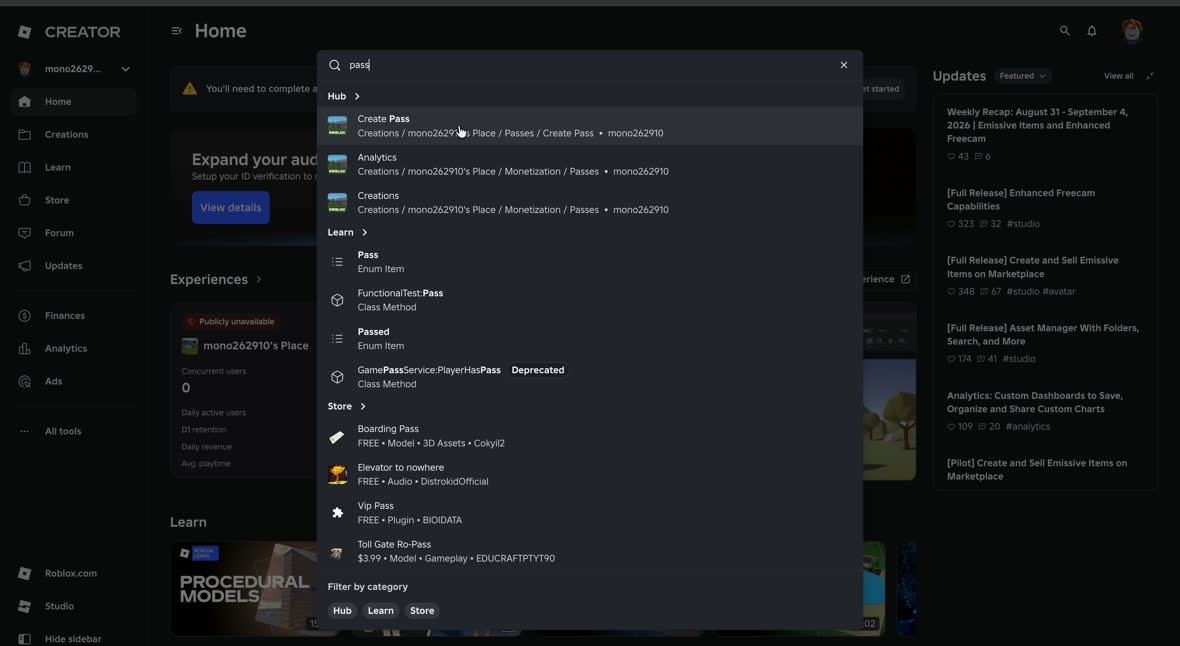Click the collapse icon next to View all
The width and height of the screenshot is (1180, 646).
click(1150, 76)
